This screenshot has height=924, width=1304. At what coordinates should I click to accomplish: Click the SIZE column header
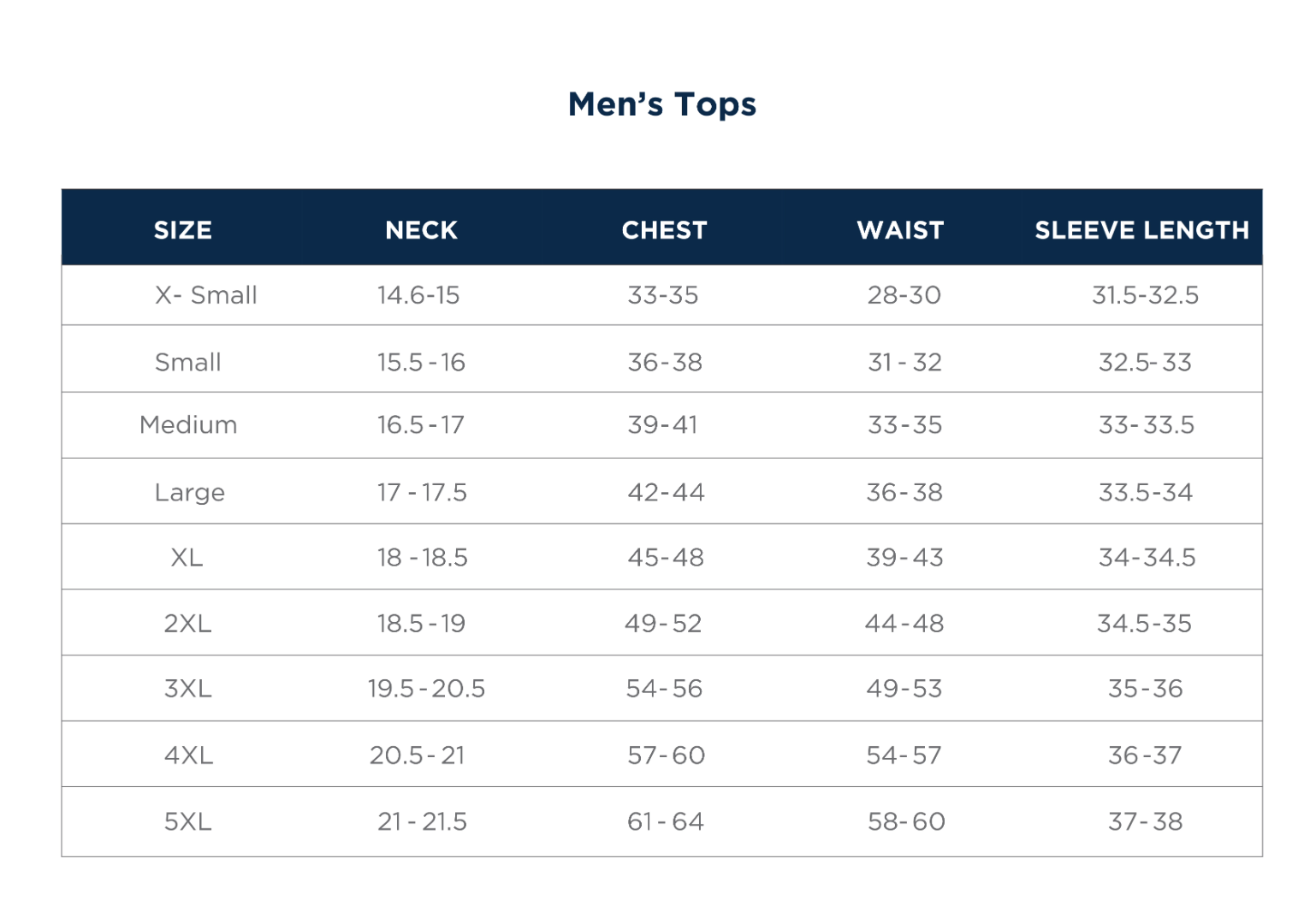[183, 230]
